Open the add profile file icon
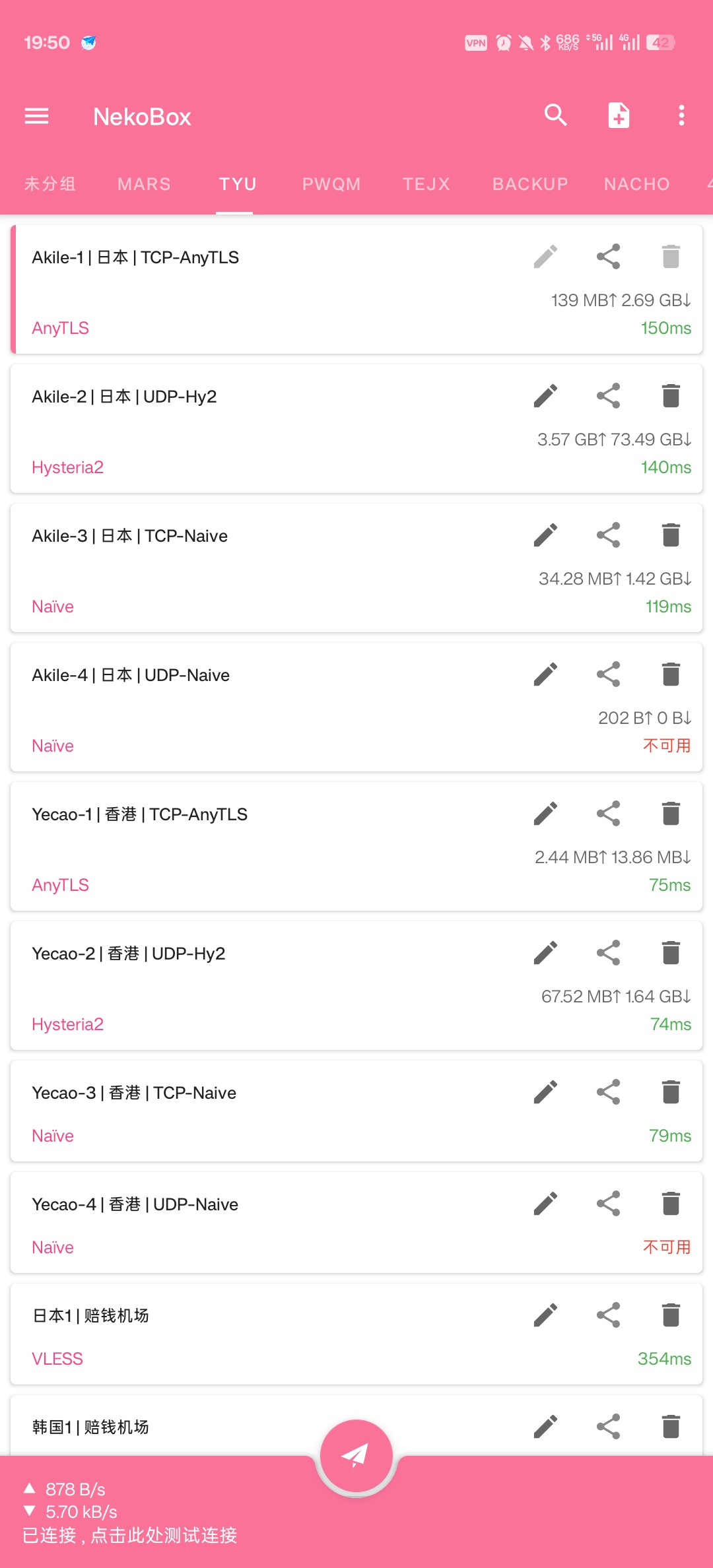The height and width of the screenshot is (1568, 713). (x=619, y=115)
